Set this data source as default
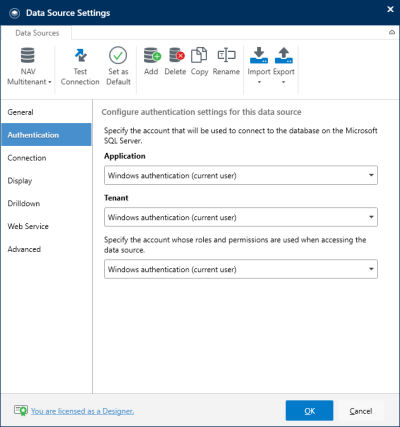The width and height of the screenshot is (400, 427). click(x=118, y=67)
